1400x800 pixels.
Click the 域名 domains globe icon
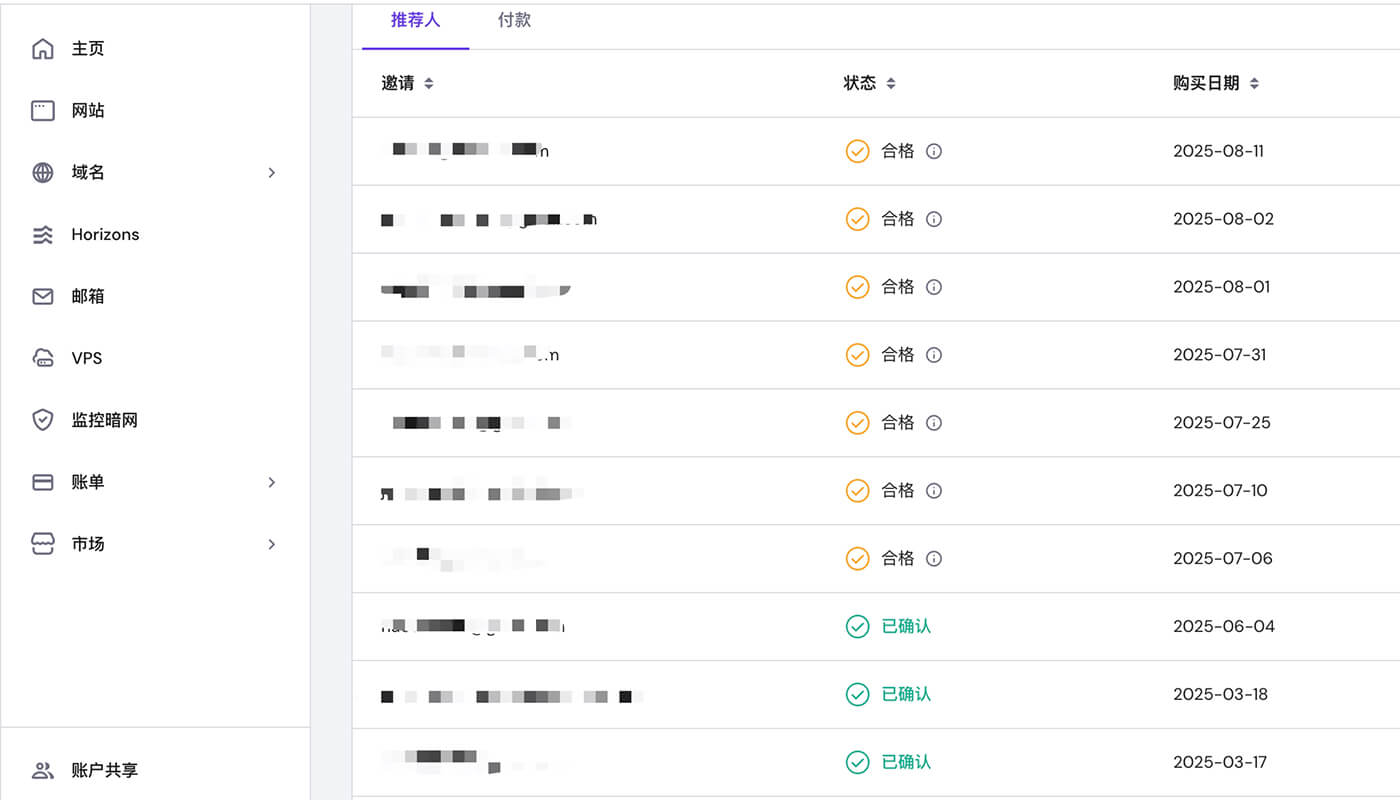coord(41,172)
